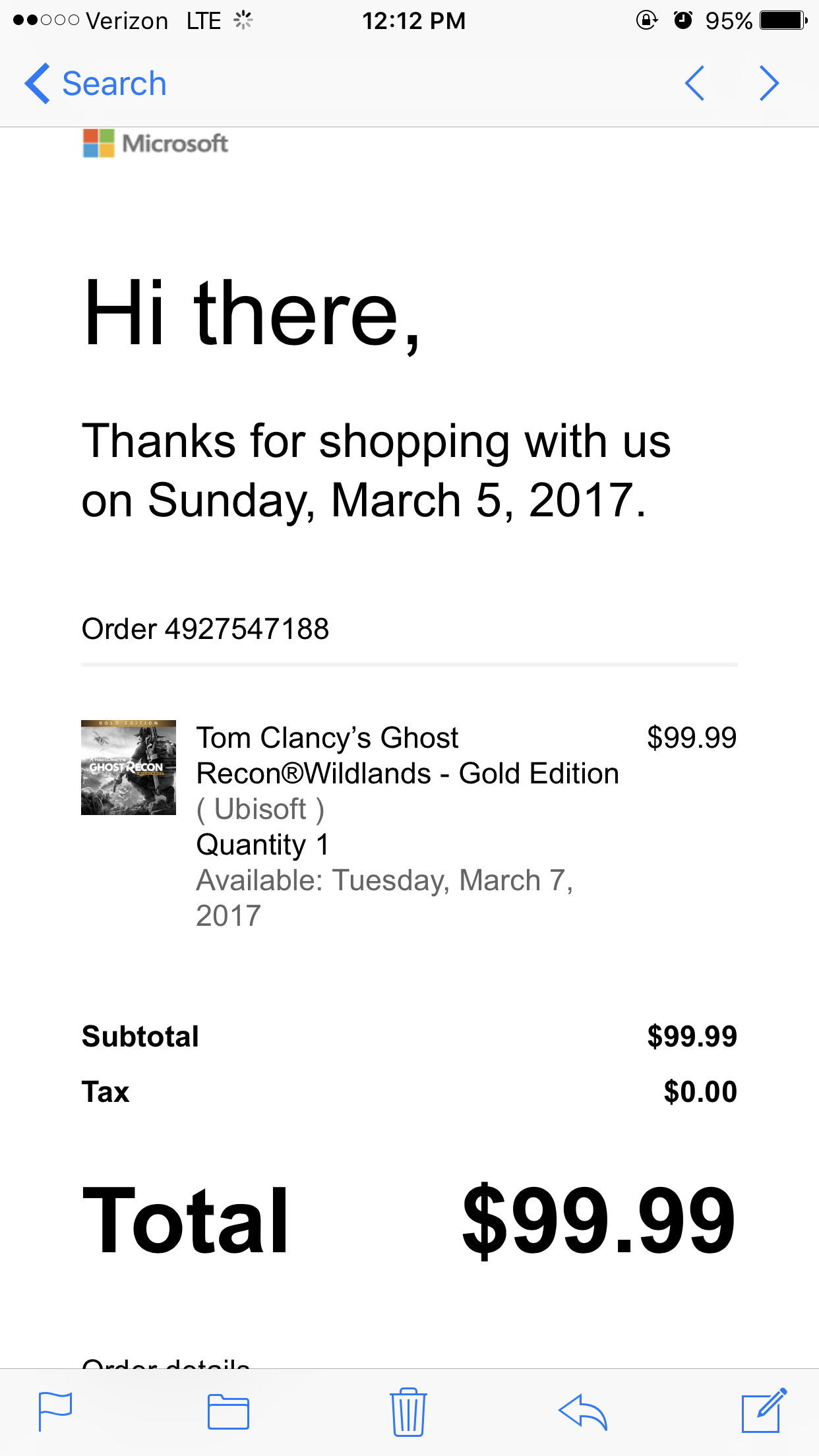
Task: Tap the alarm clock status icon
Action: coord(683,20)
